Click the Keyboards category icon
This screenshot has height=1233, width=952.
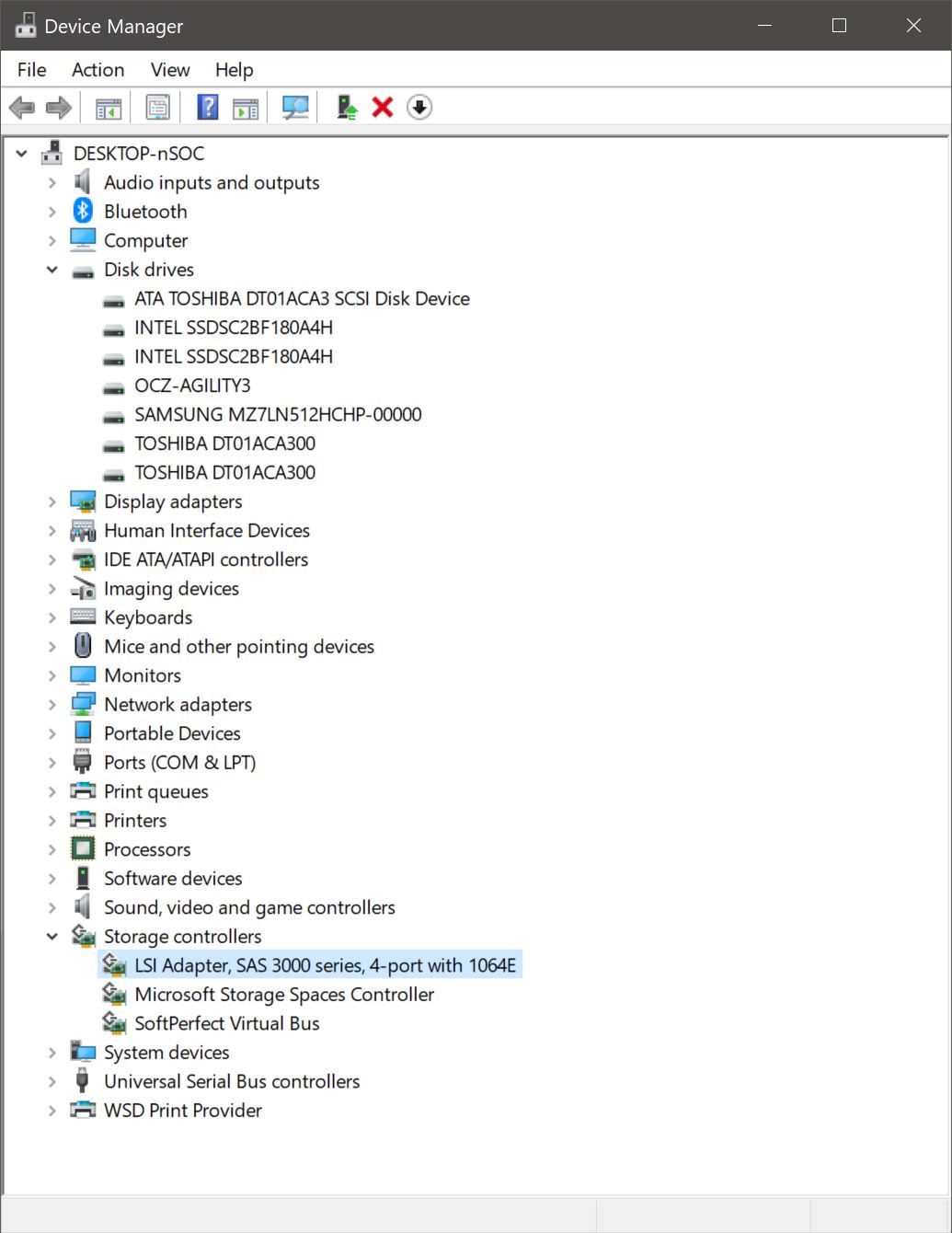tap(83, 616)
